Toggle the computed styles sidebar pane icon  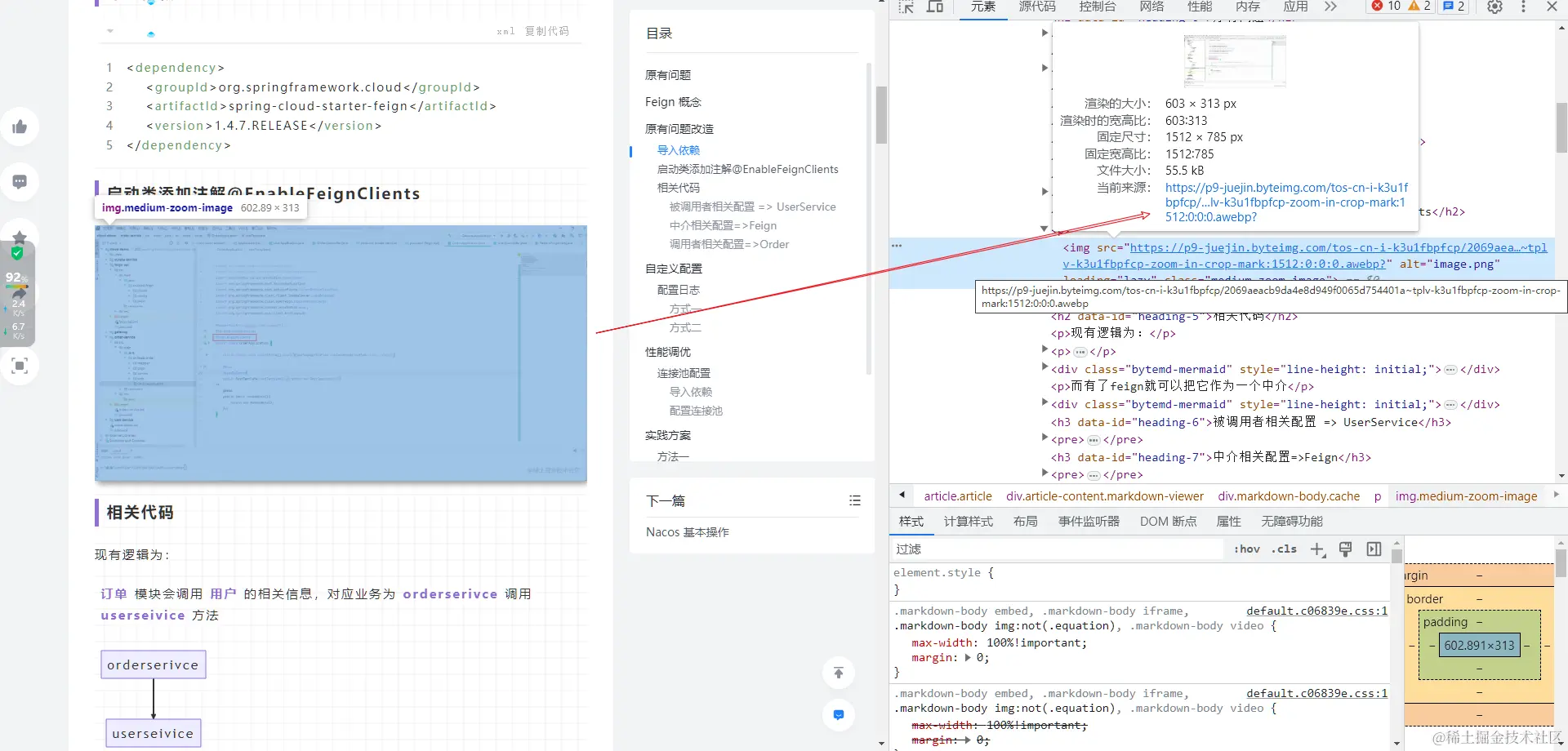tap(1374, 549)
